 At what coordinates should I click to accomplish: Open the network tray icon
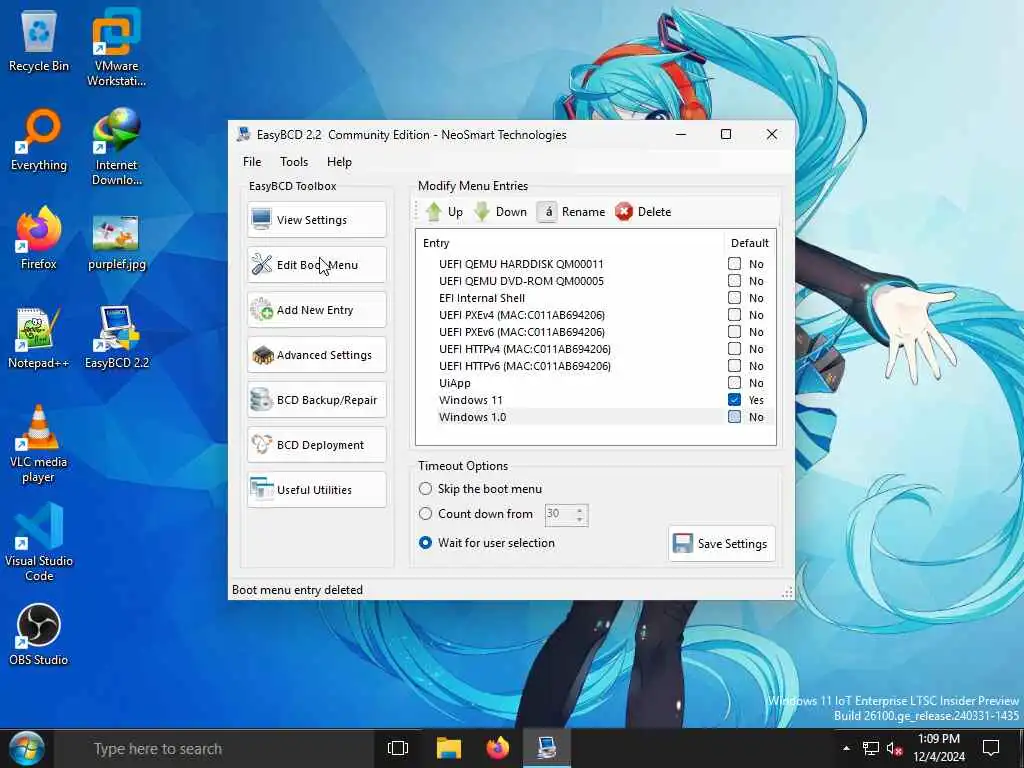point(871,748)
